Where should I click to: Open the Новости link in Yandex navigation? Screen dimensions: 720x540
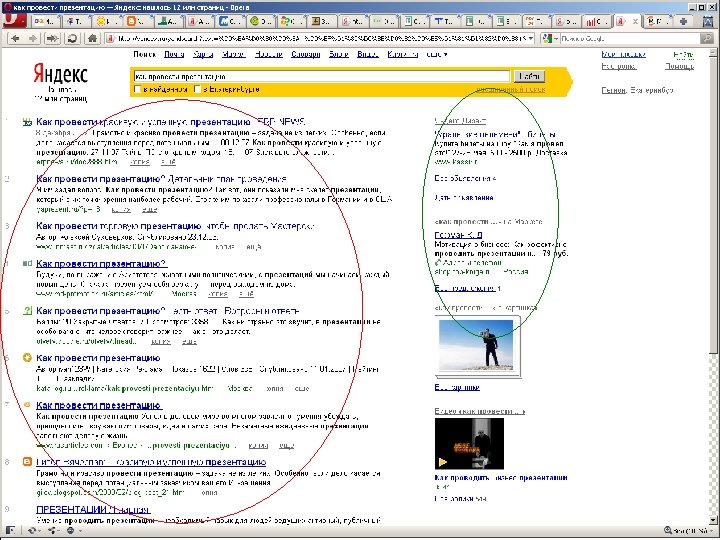[269, 54]
